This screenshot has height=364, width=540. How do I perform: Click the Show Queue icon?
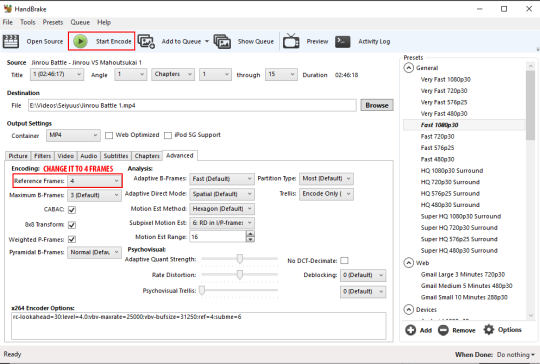pyautogui.click(x=222, y=41)
